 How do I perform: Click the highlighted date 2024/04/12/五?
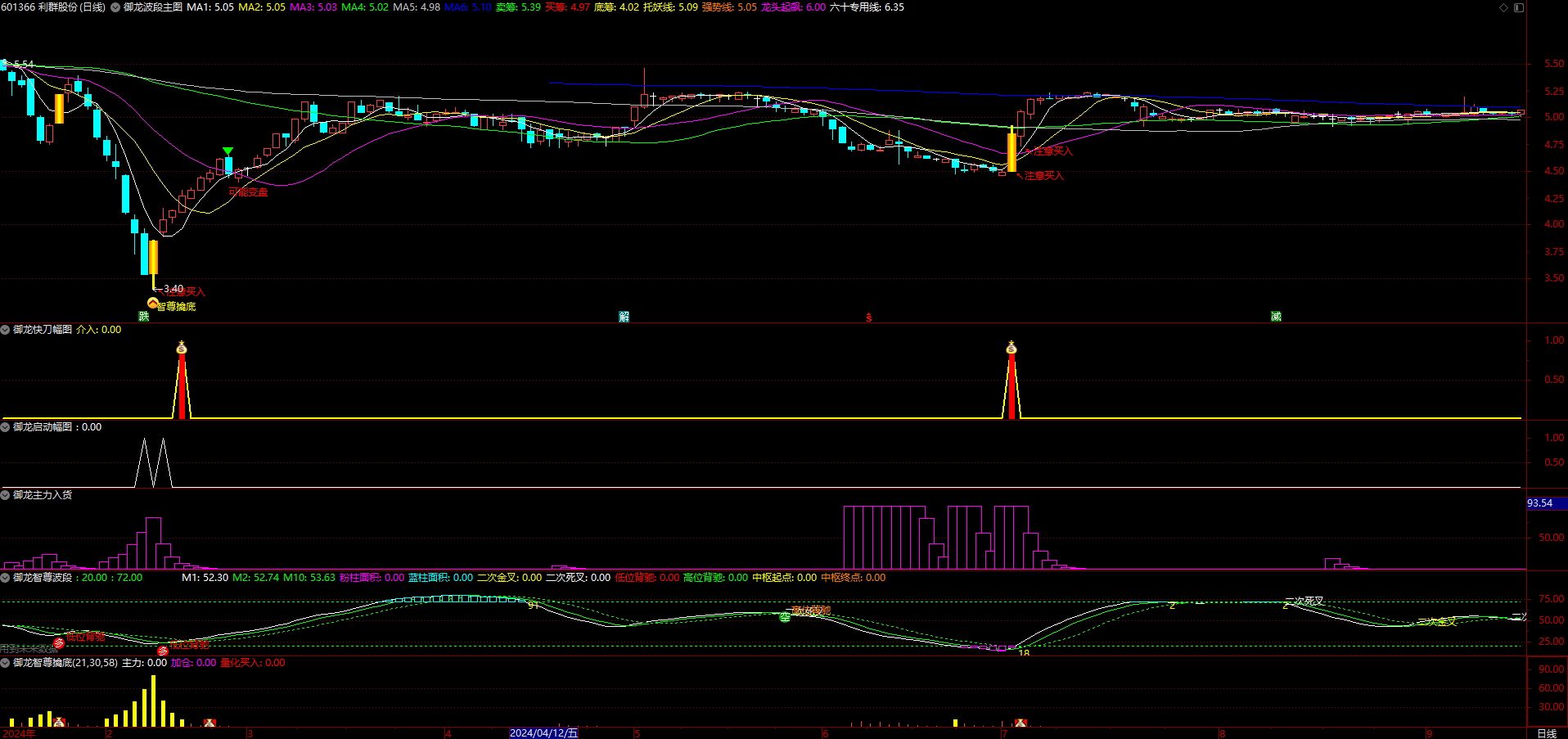pyautogui.click(x=543, y=733)
